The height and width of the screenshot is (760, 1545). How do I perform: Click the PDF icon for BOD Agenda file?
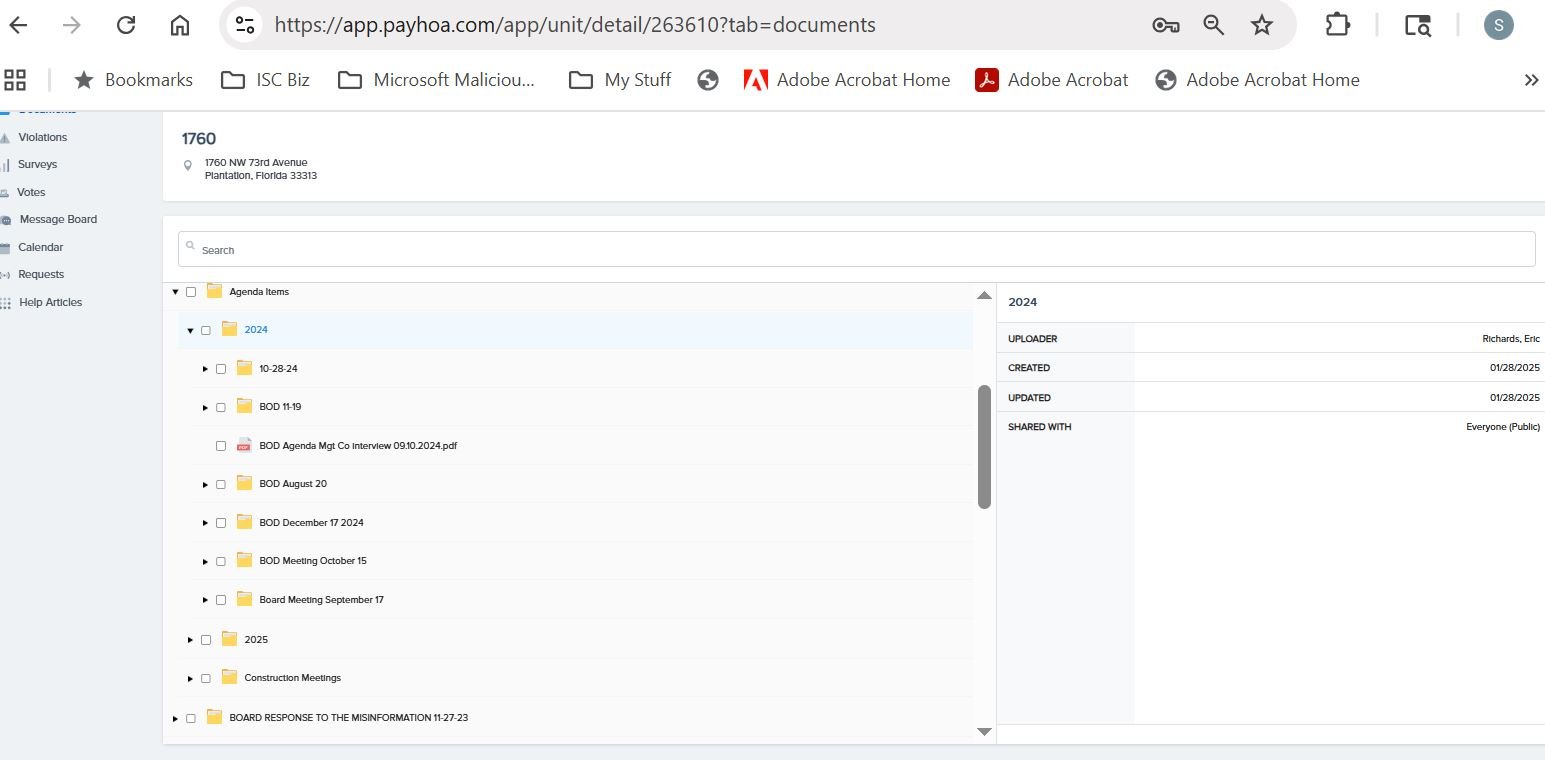(244, 446)
